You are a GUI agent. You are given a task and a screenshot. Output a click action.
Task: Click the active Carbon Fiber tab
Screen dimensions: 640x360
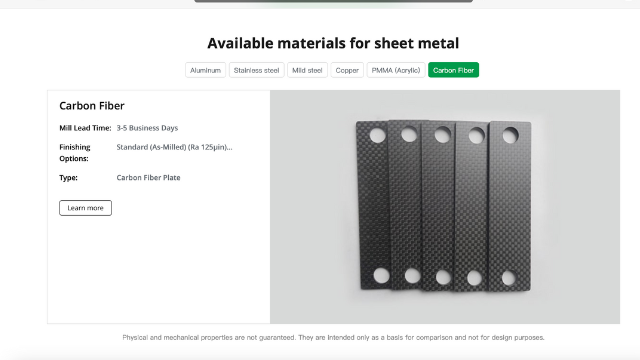(x=453, y=70)
